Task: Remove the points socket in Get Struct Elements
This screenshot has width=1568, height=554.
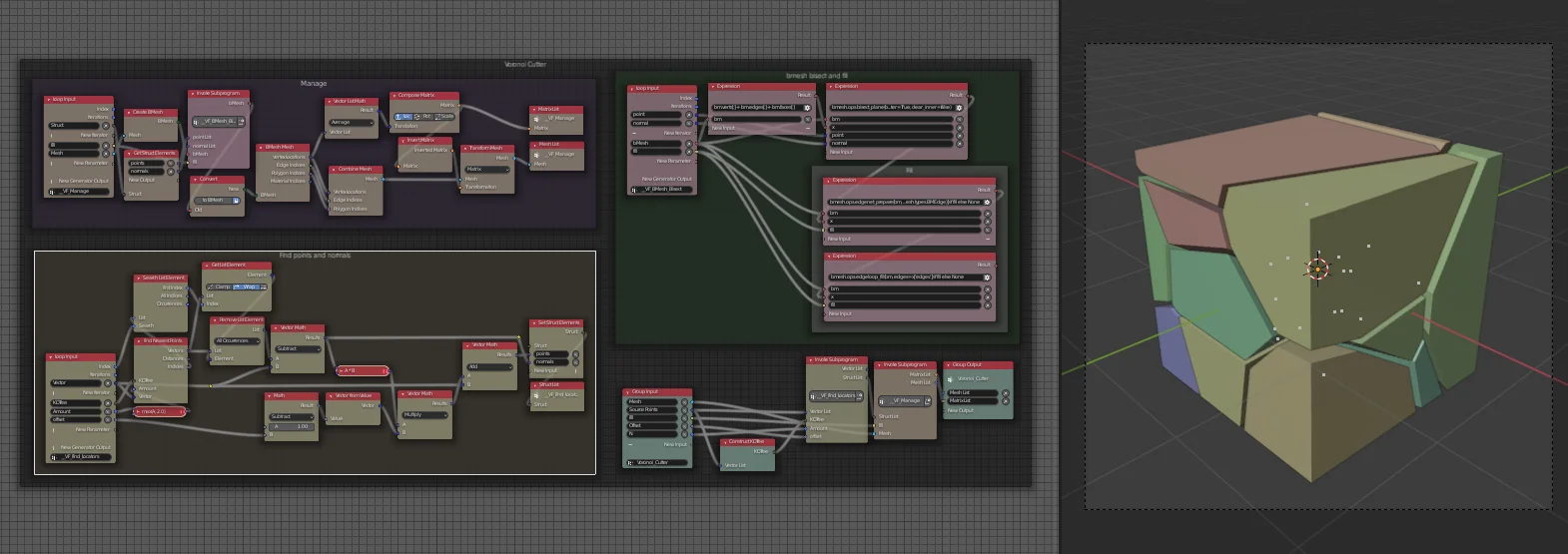Action: click(171, 163)
